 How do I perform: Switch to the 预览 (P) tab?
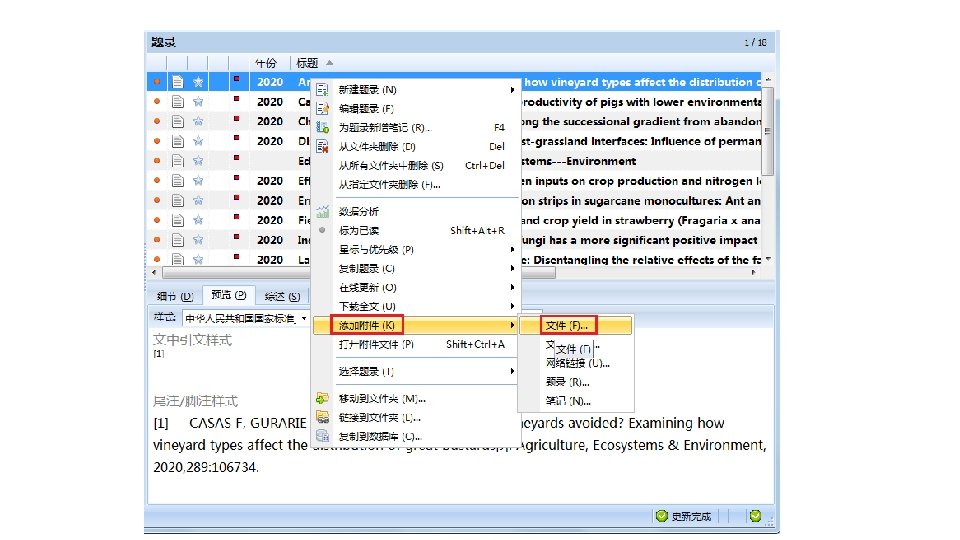pyautogui.click(x=228, y=295)
